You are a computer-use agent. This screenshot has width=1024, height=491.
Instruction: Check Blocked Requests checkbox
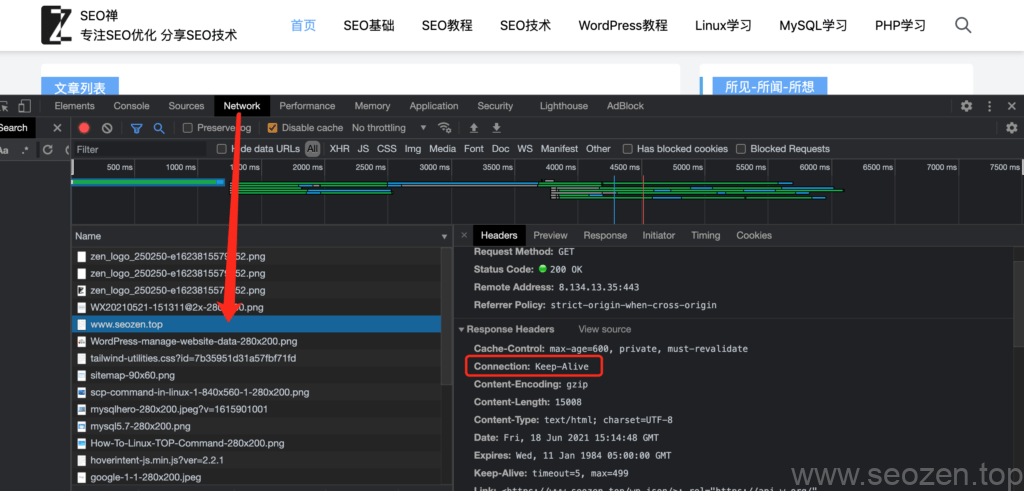(741, 149)
